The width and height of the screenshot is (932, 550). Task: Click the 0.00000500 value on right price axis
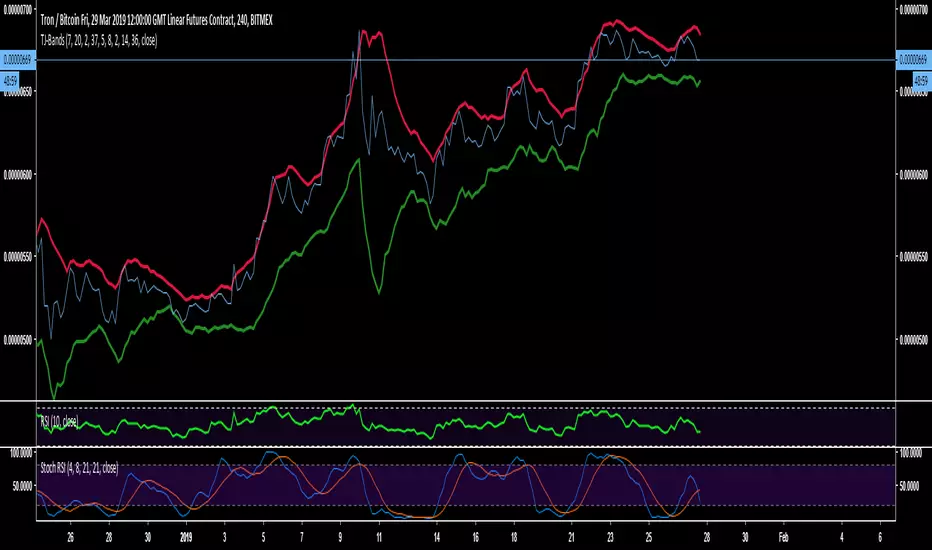(914, 340)
